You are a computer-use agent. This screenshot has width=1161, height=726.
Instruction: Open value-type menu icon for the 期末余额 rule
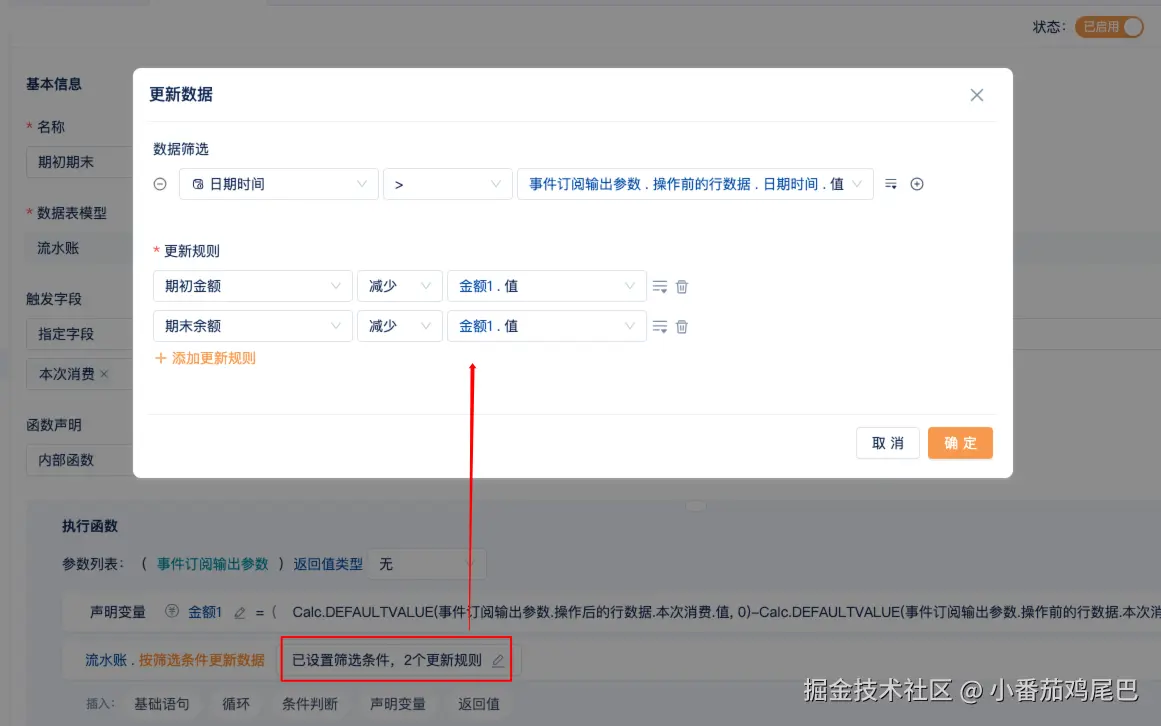click(660, 326)
